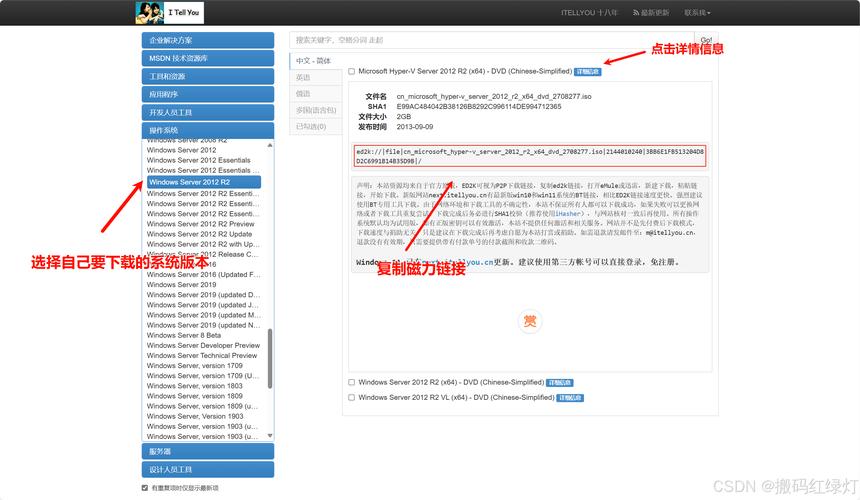Select Windows Server 2012 R2 Update
Viewport: 860px width, 500px height.
point(200,234)
